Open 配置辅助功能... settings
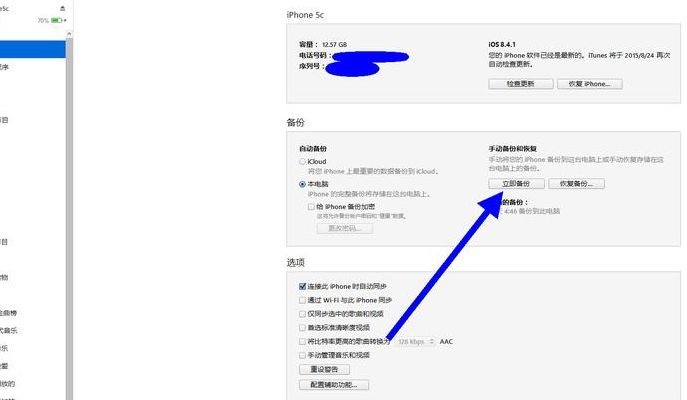 pyautogui.click(x=334, y=385)
